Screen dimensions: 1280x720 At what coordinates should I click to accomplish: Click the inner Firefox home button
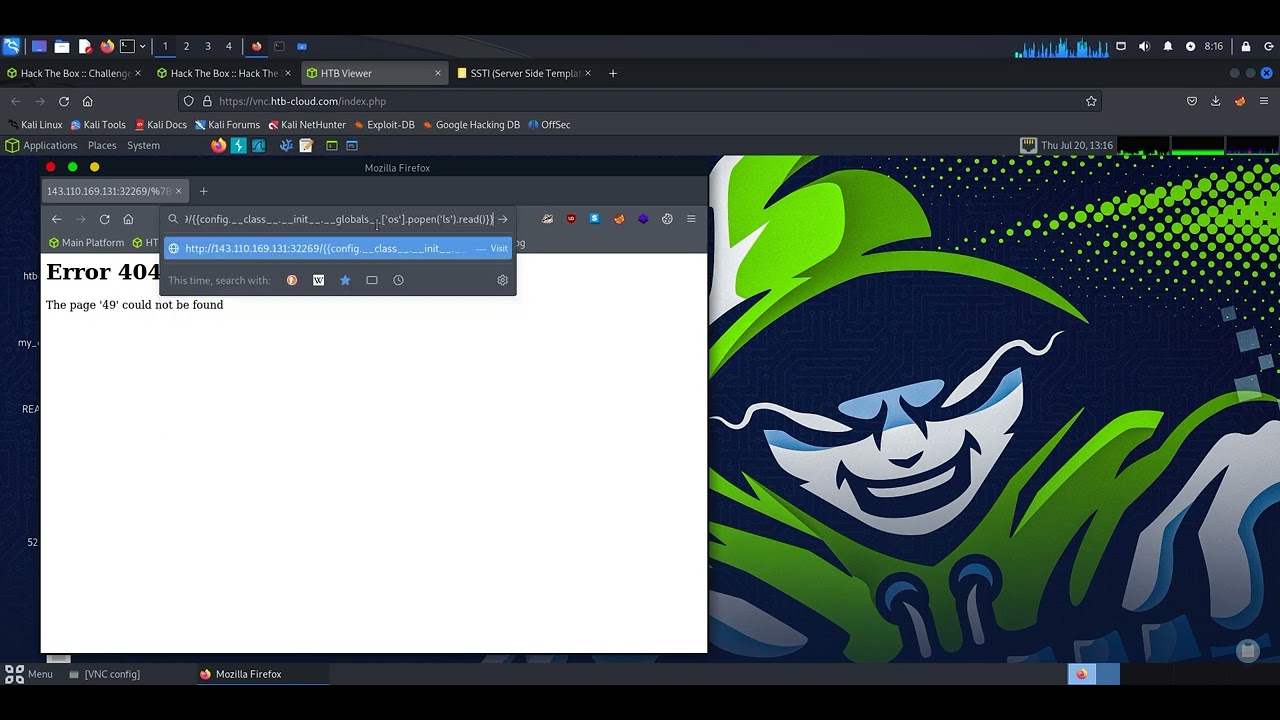128,219
